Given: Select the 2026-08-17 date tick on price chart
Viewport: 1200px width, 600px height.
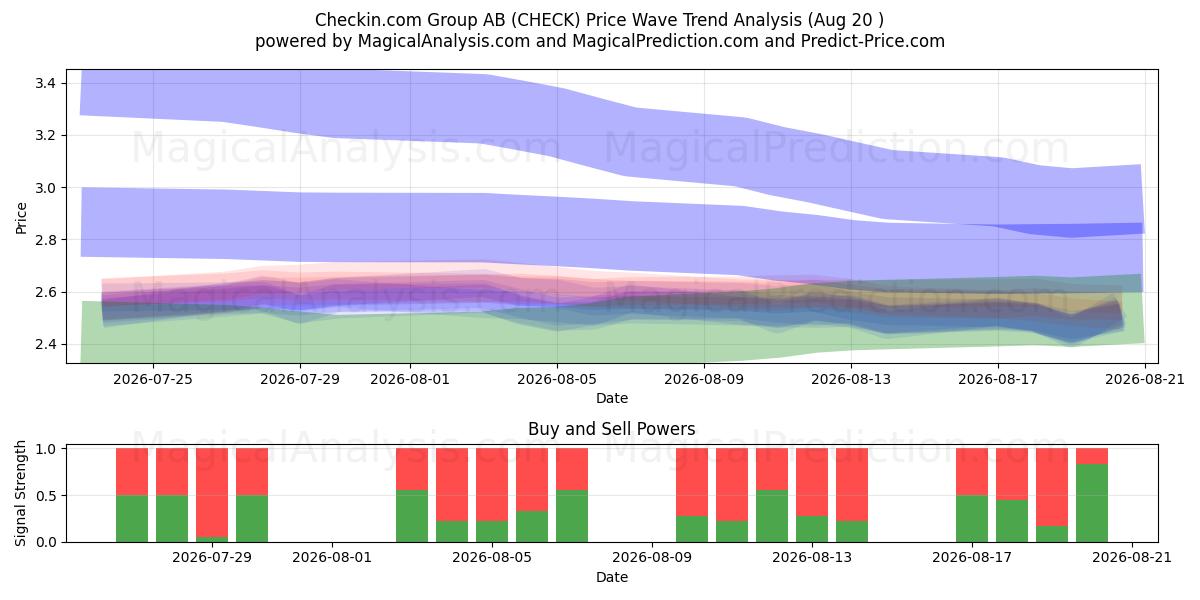Looking at the screenshot, I should click(x=998, y=379).
